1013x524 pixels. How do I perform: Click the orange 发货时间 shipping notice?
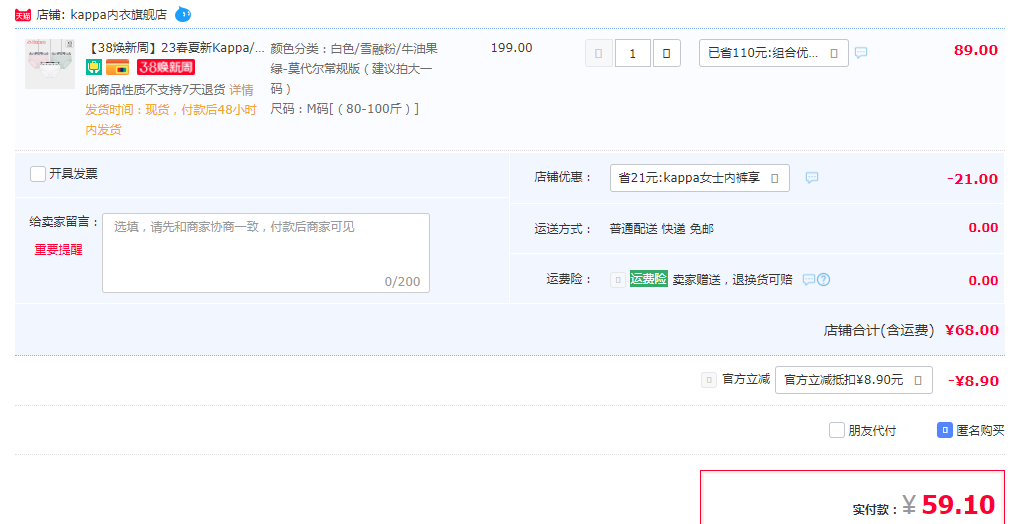click(171, 120)
